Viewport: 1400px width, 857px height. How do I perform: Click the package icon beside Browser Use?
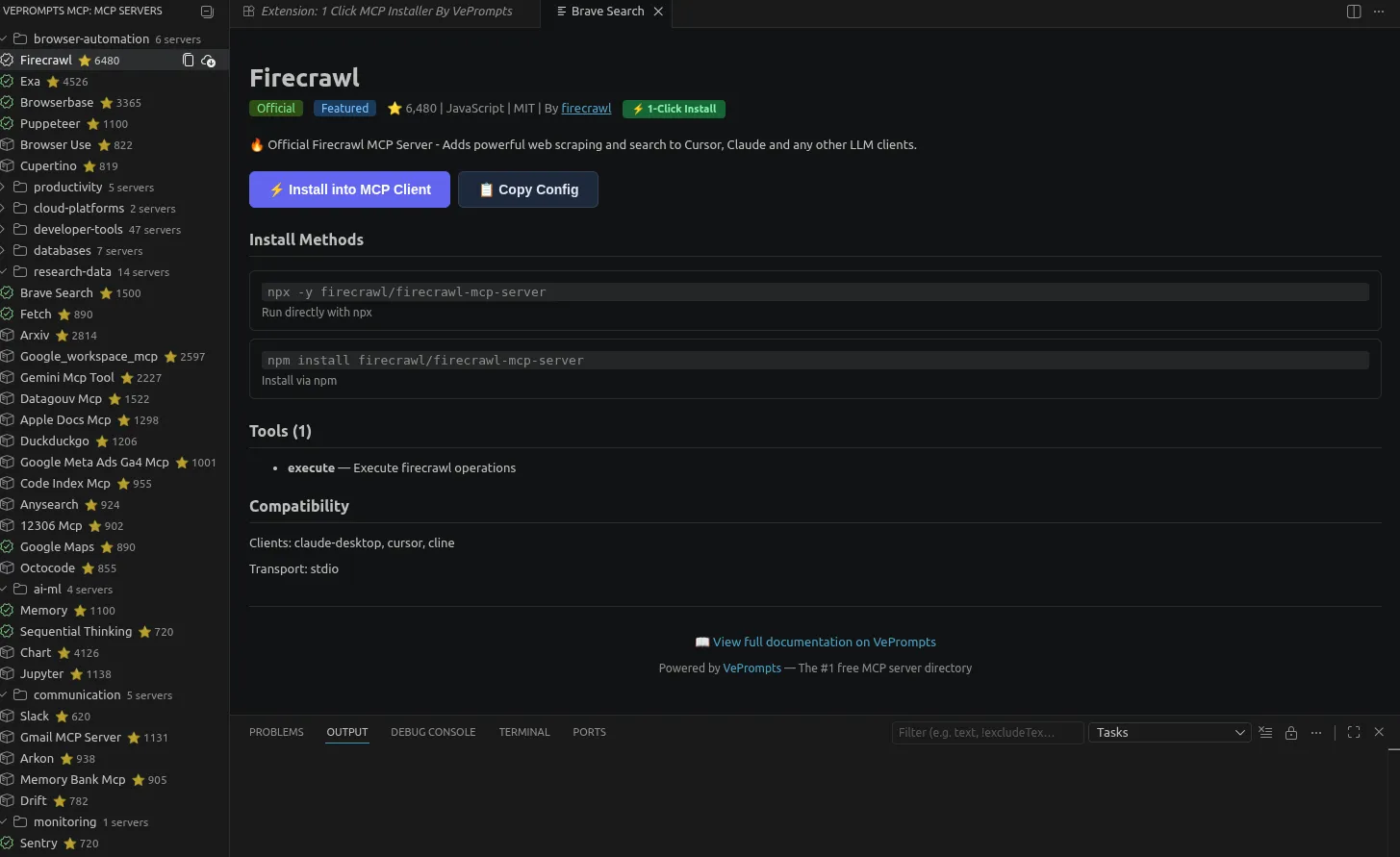[7, 145]
